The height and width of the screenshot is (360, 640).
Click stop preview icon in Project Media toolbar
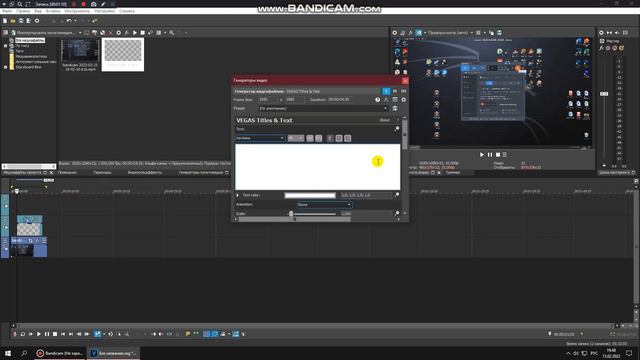pos(142,33)
